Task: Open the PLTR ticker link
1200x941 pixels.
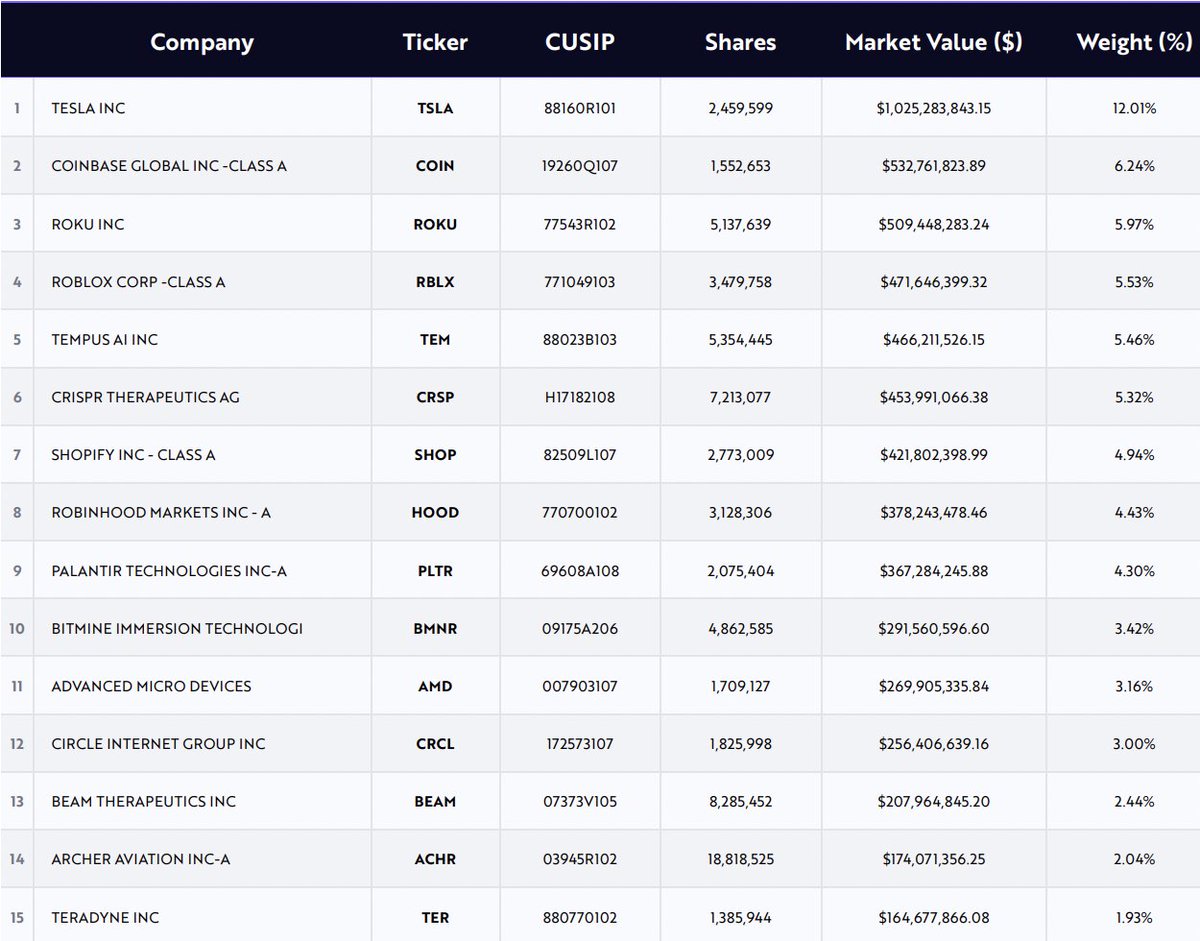Action: coord(435,571)
